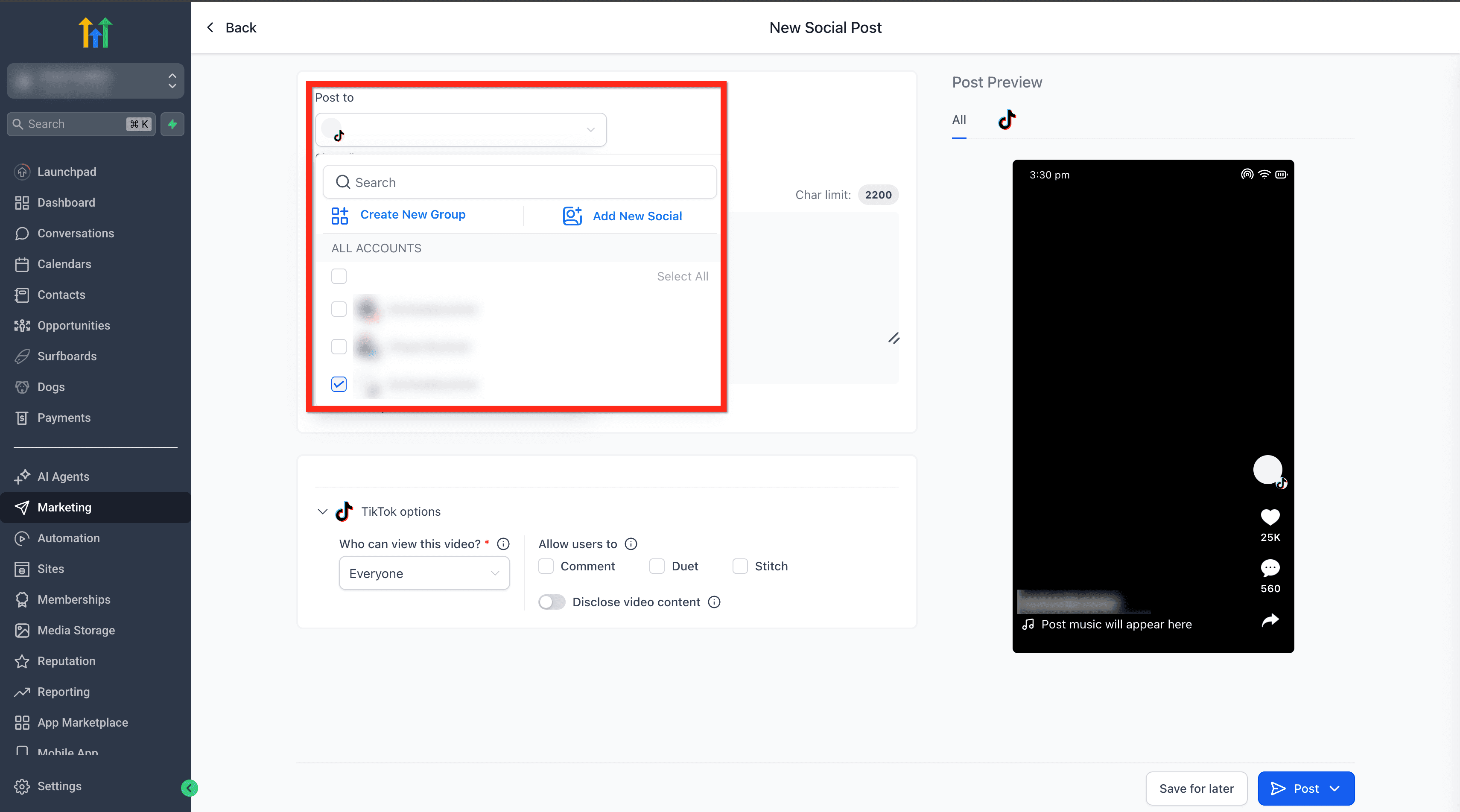The image size is (1460, 812).
Task: View info for Disclose video content
Action: click(x=714, y=602)
